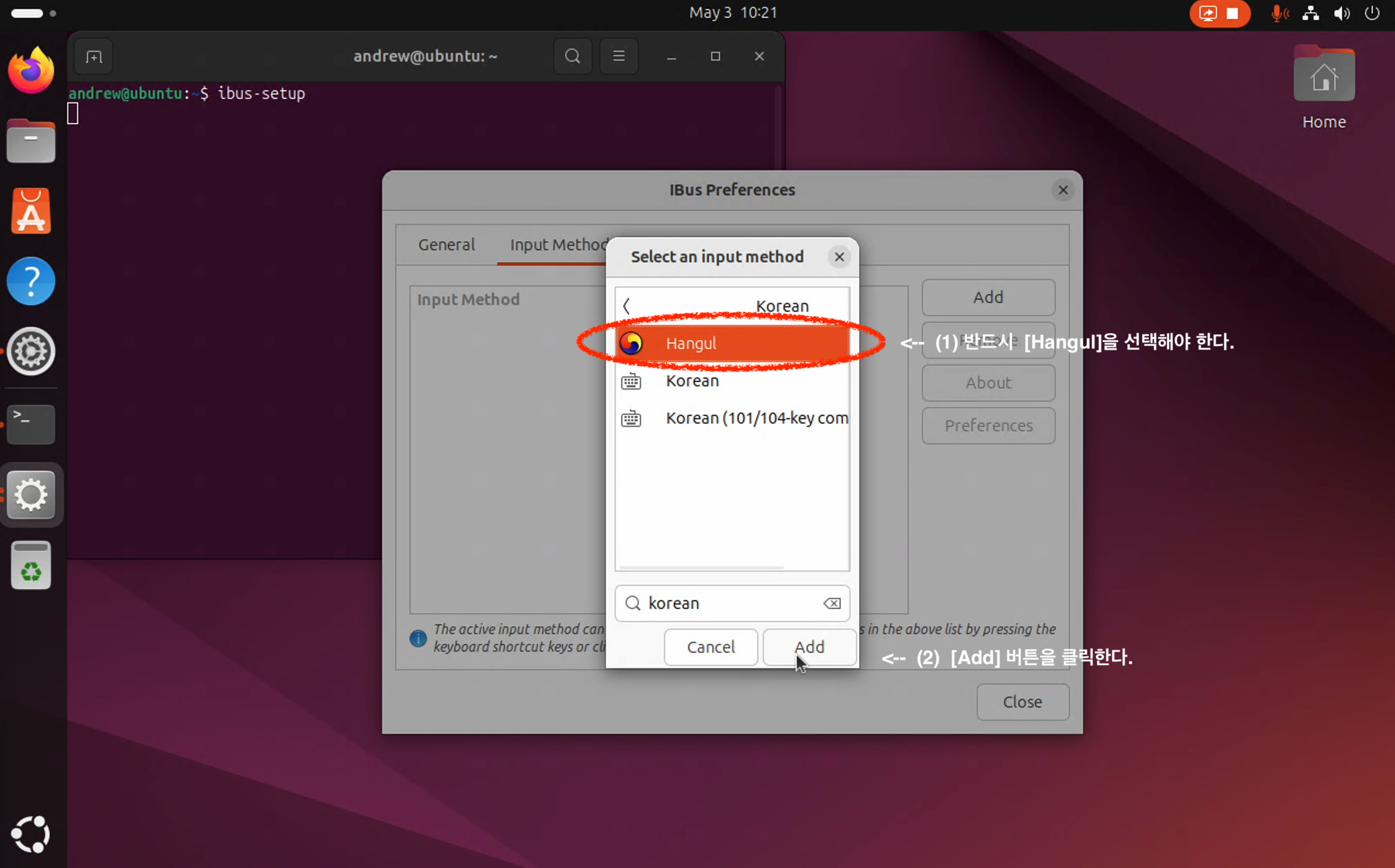The width and height of the screenshot is (1395, 868).
Task: Close the Select an input method dialog
Action: [839, 257]
